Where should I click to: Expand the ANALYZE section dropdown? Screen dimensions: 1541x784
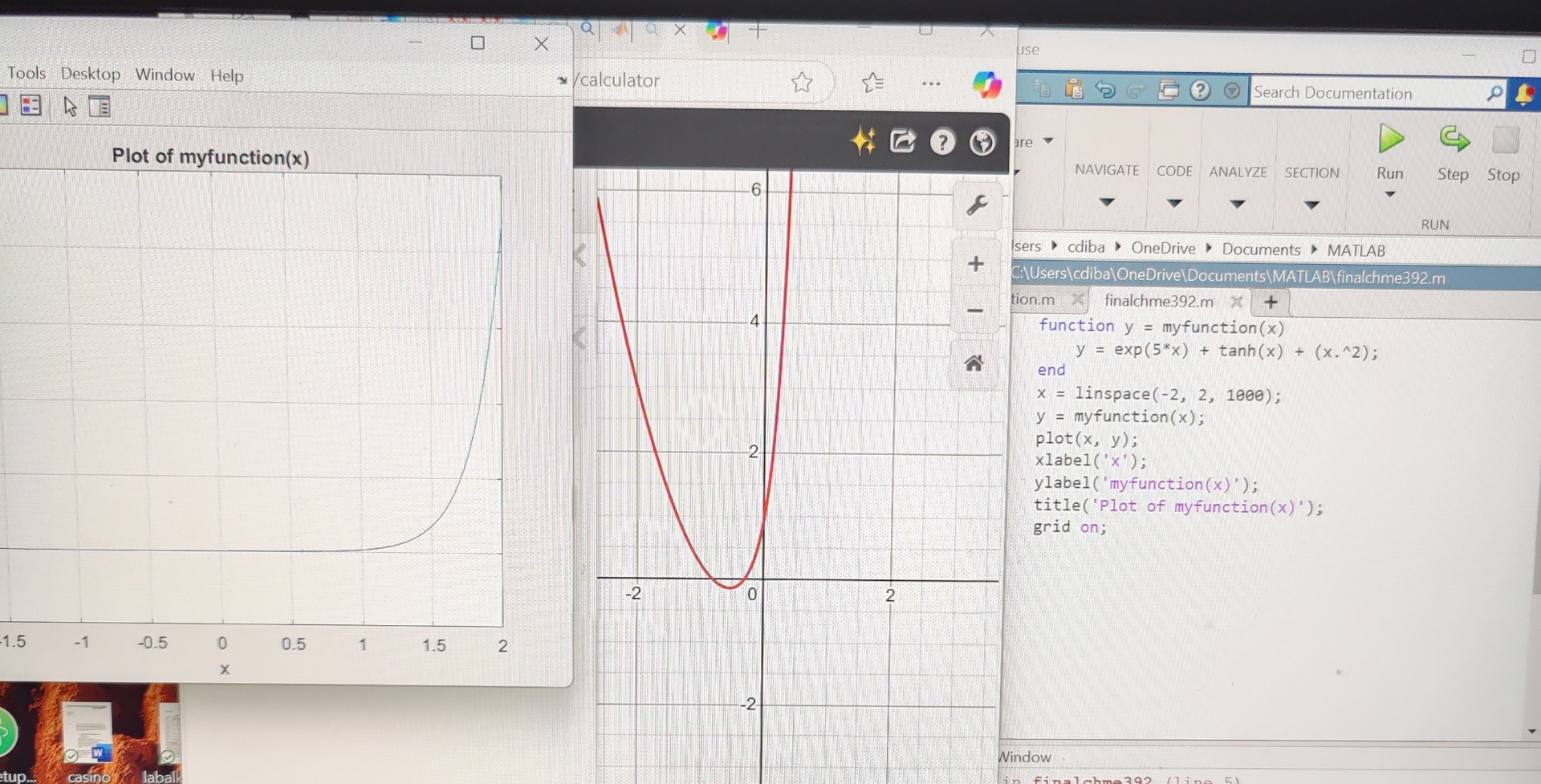coord(1238,204)
